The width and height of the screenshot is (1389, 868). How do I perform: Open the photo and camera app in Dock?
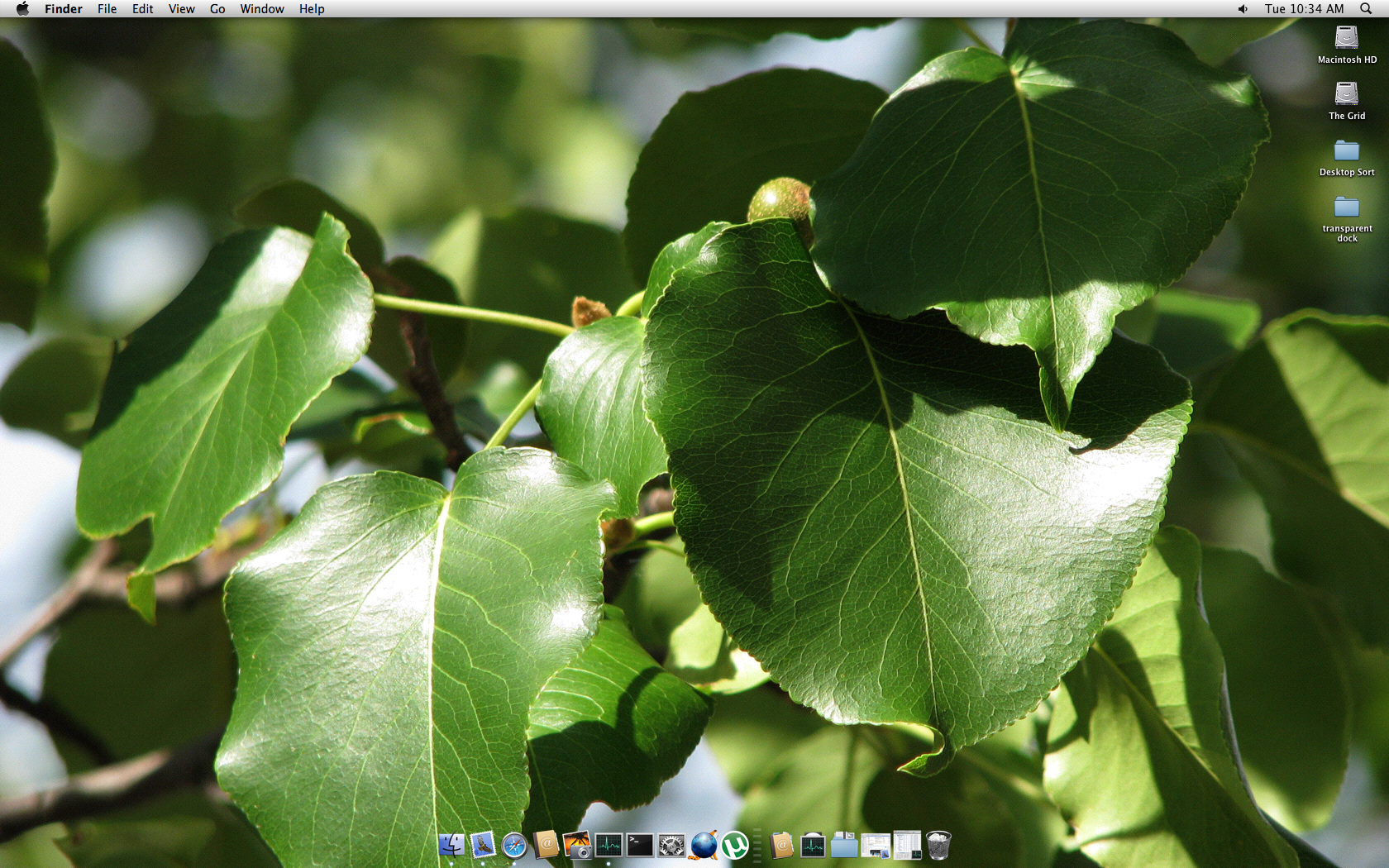(x=577, y=845)
